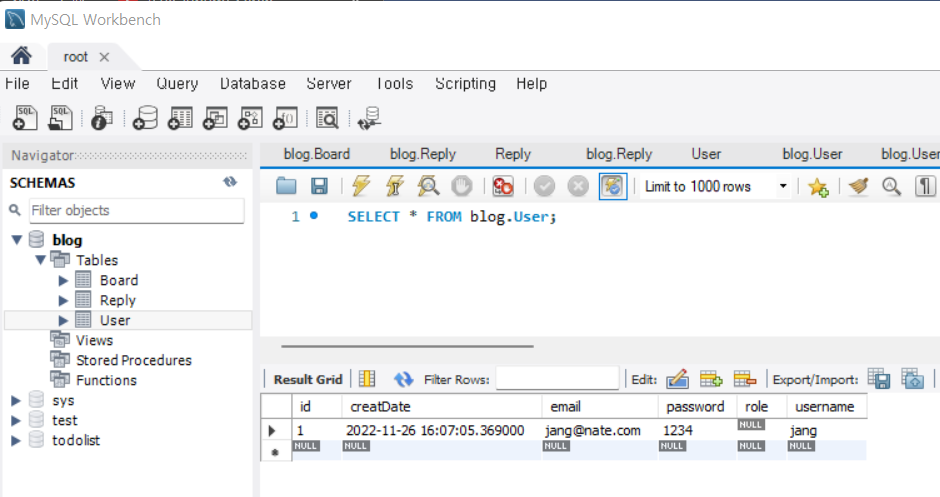Screen dimensions: 940x497
Task: Open the Server menu
Action: tap(329, 84)
